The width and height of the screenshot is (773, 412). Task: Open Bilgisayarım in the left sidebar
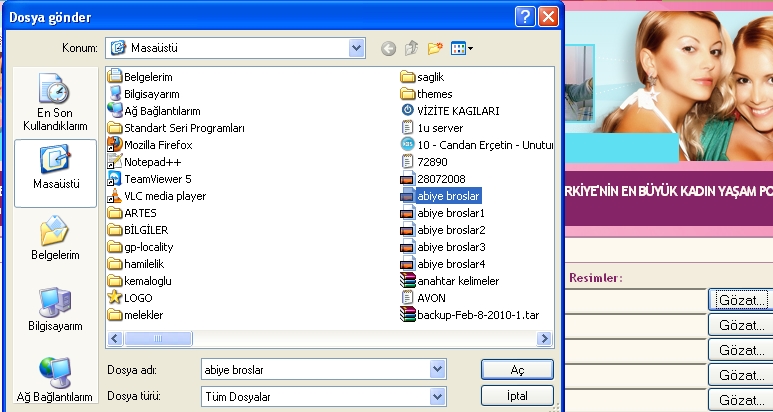pos(55,309)
